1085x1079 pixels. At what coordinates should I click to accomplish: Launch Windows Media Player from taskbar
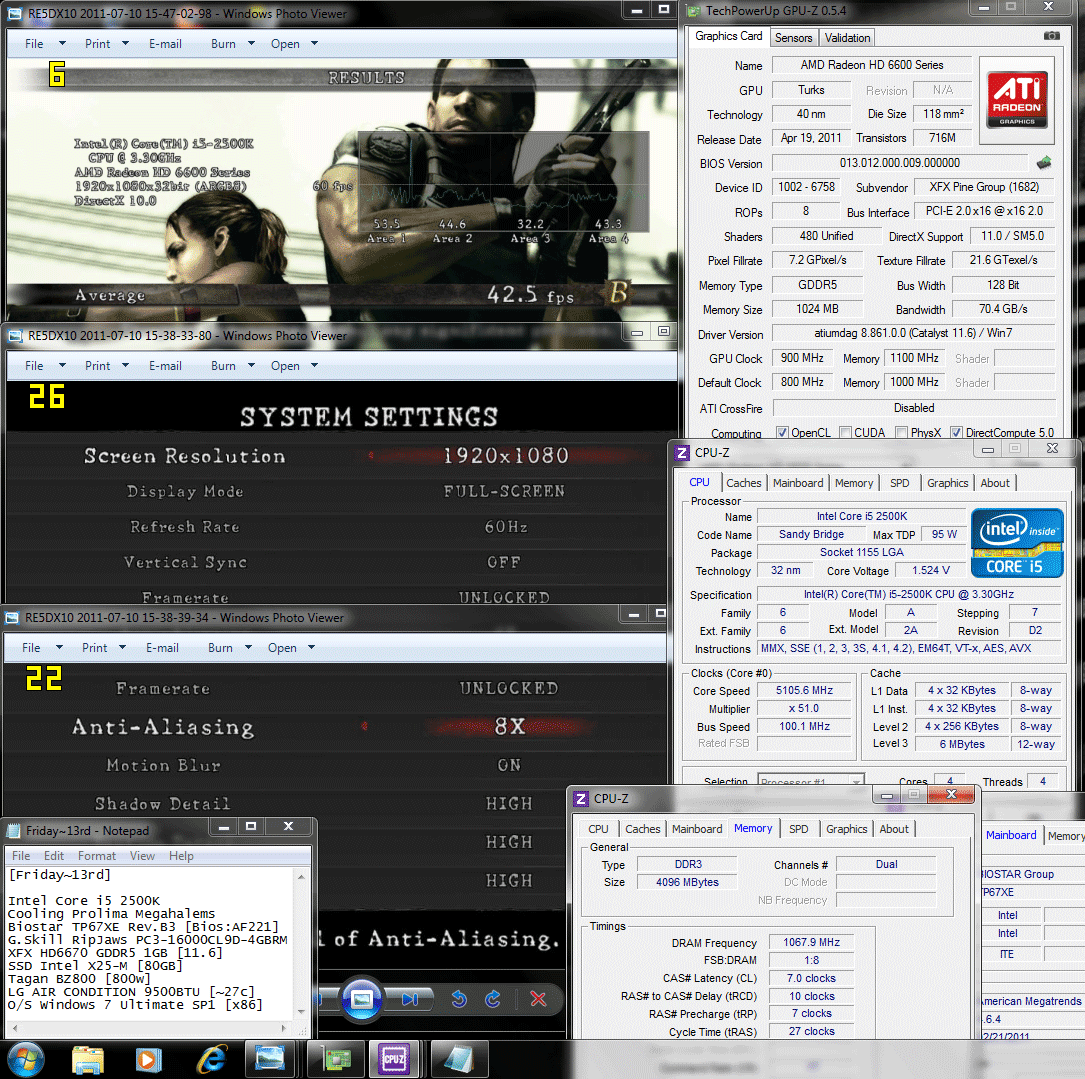[x=148, y=1059]
